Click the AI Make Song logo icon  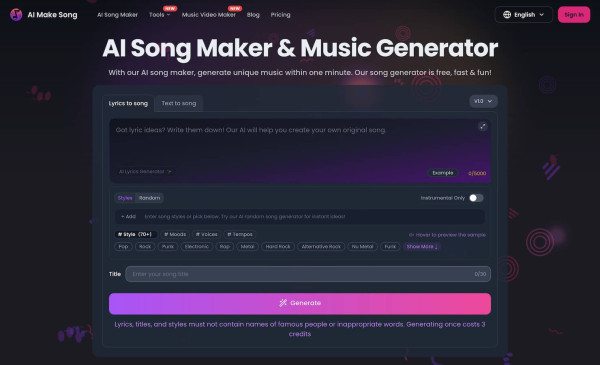(16, 15)
